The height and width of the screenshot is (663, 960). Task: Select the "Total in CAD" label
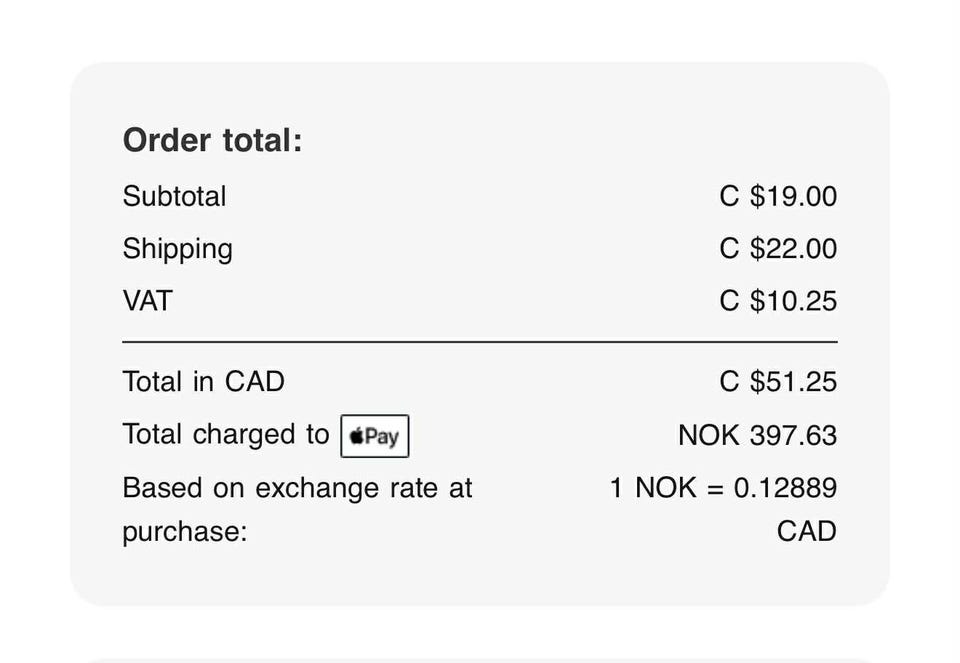click(203, 381)
